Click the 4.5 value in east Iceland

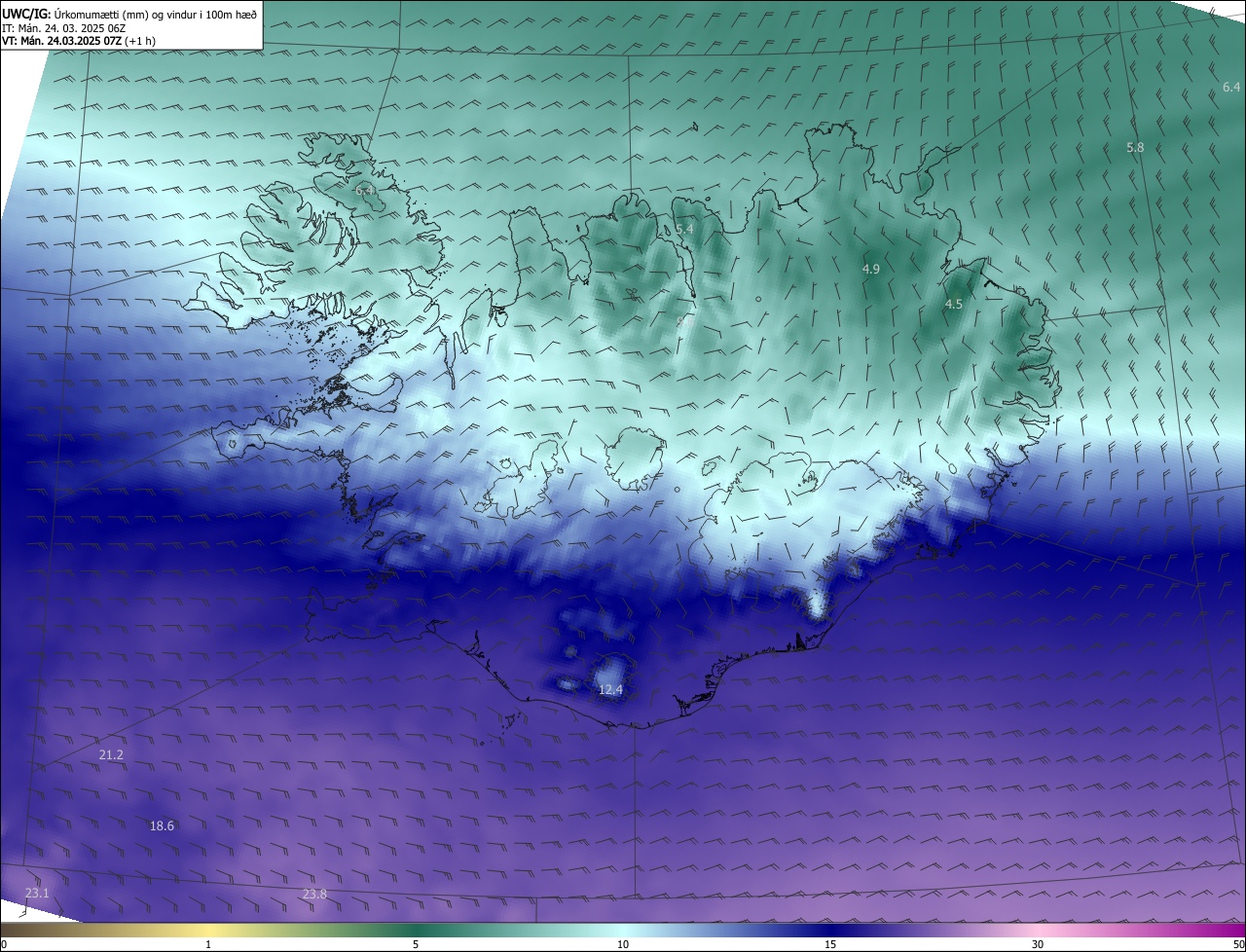954,304
